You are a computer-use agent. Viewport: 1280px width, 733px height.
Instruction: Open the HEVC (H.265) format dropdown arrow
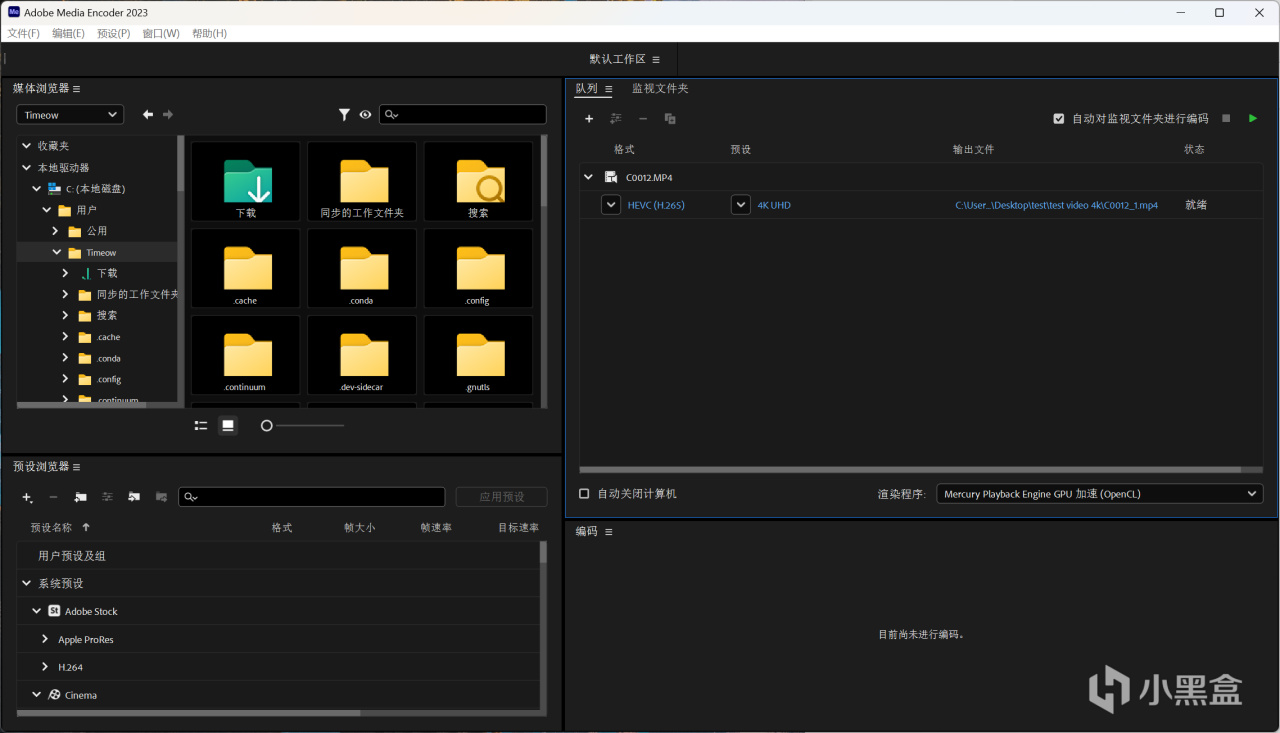[x=611, y=205]
